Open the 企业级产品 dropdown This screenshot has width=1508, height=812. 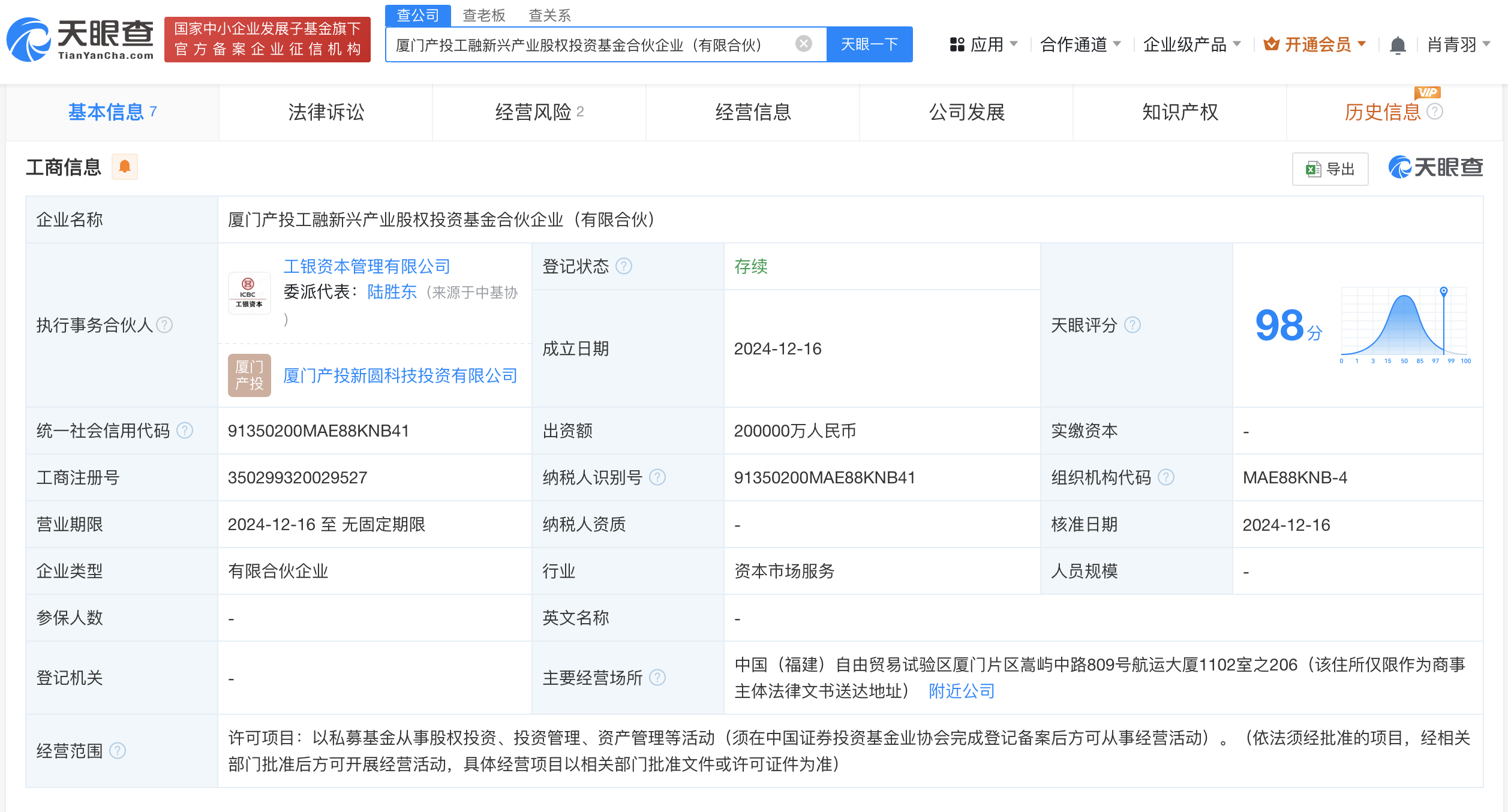click(1191, 44)
